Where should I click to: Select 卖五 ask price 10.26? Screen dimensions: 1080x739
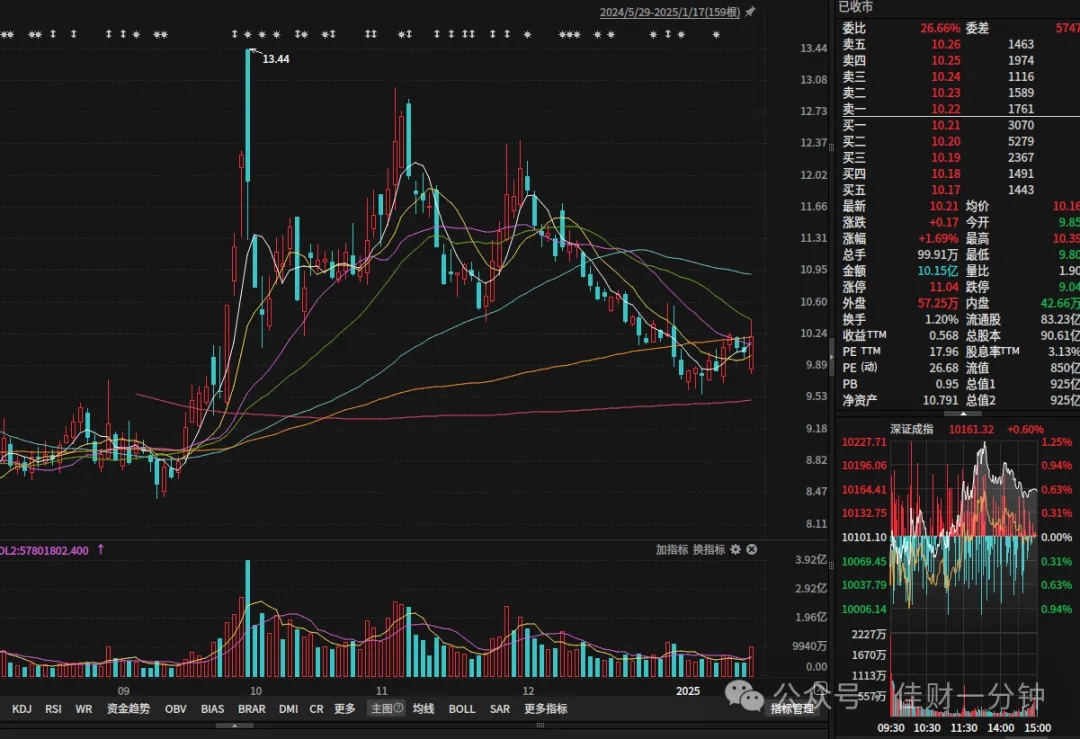[x=946, y=44]
